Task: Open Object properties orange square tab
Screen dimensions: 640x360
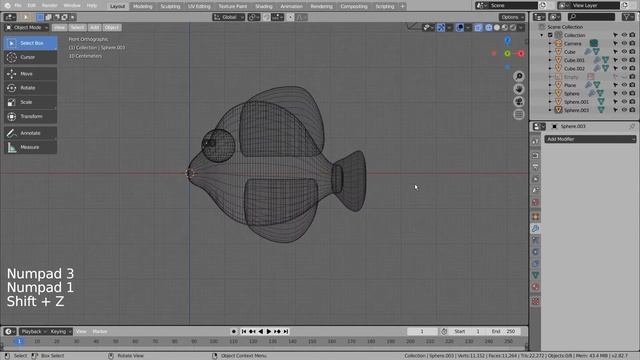Action: (536, 217)
